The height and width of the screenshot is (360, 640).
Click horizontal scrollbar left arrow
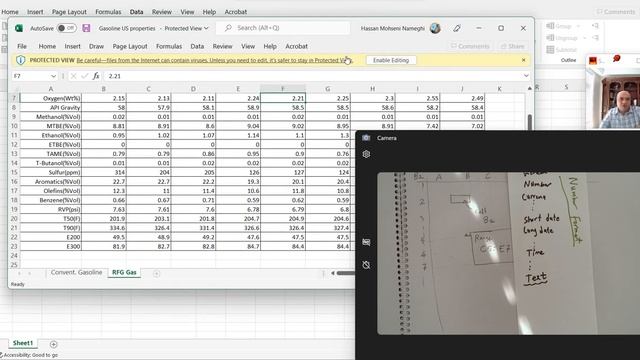(x=333, y=273)
